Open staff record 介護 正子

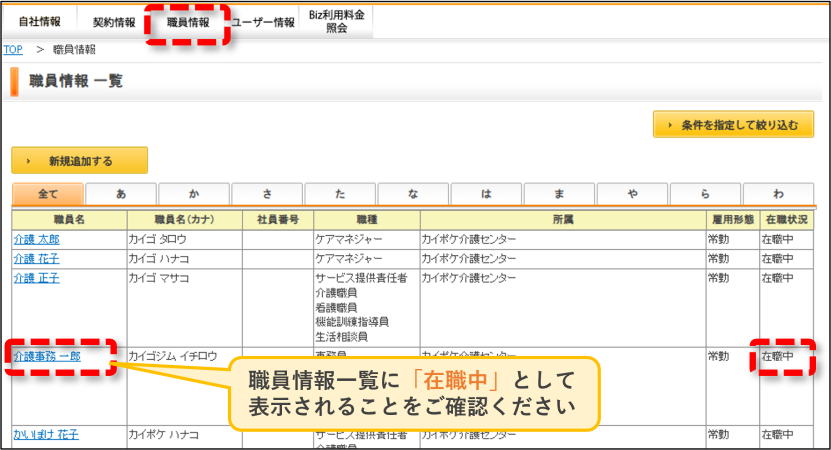coord(37,278)
